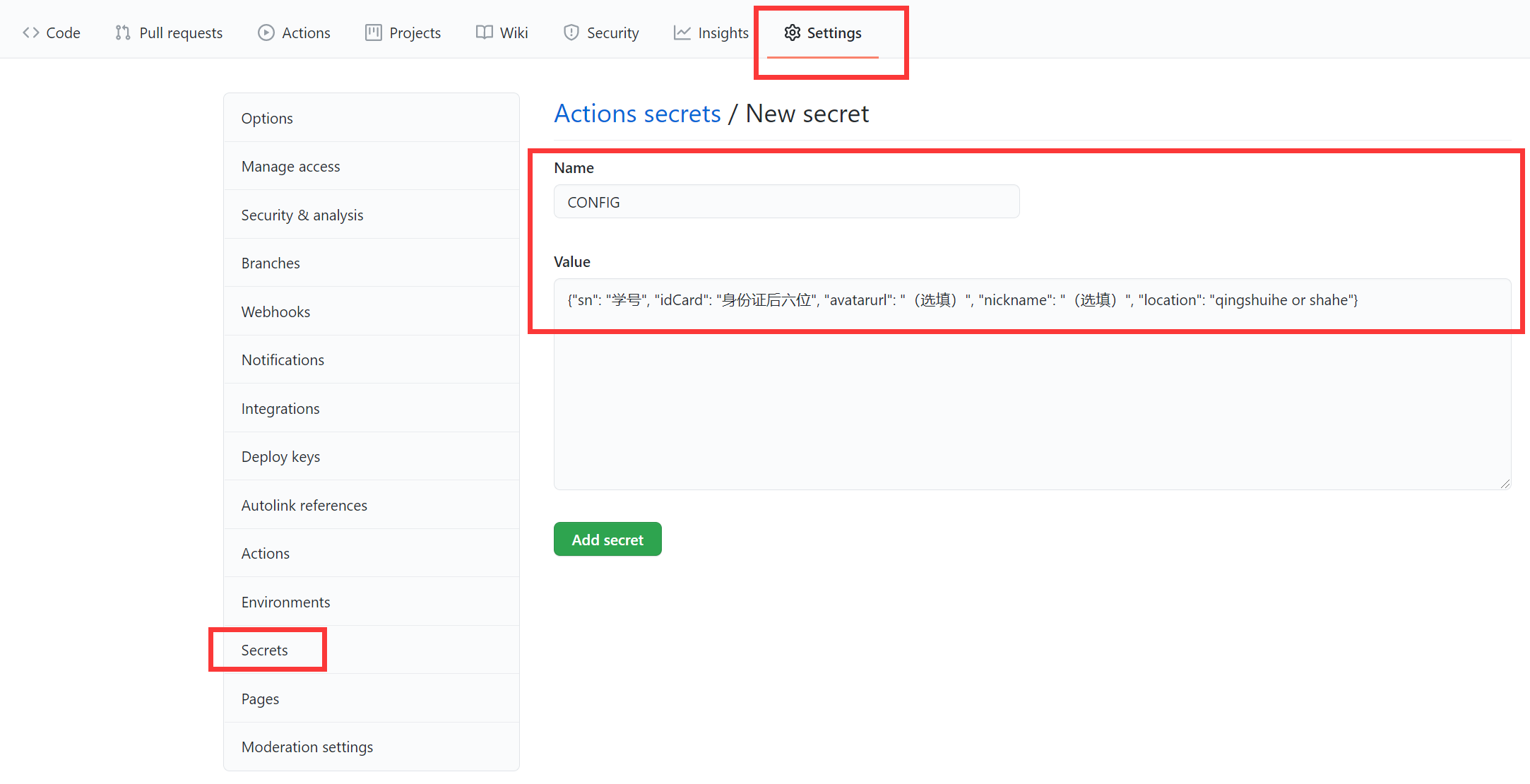Select Manage access in sidebar
The height and width of the screenshot is (784, 1530).
290,167
